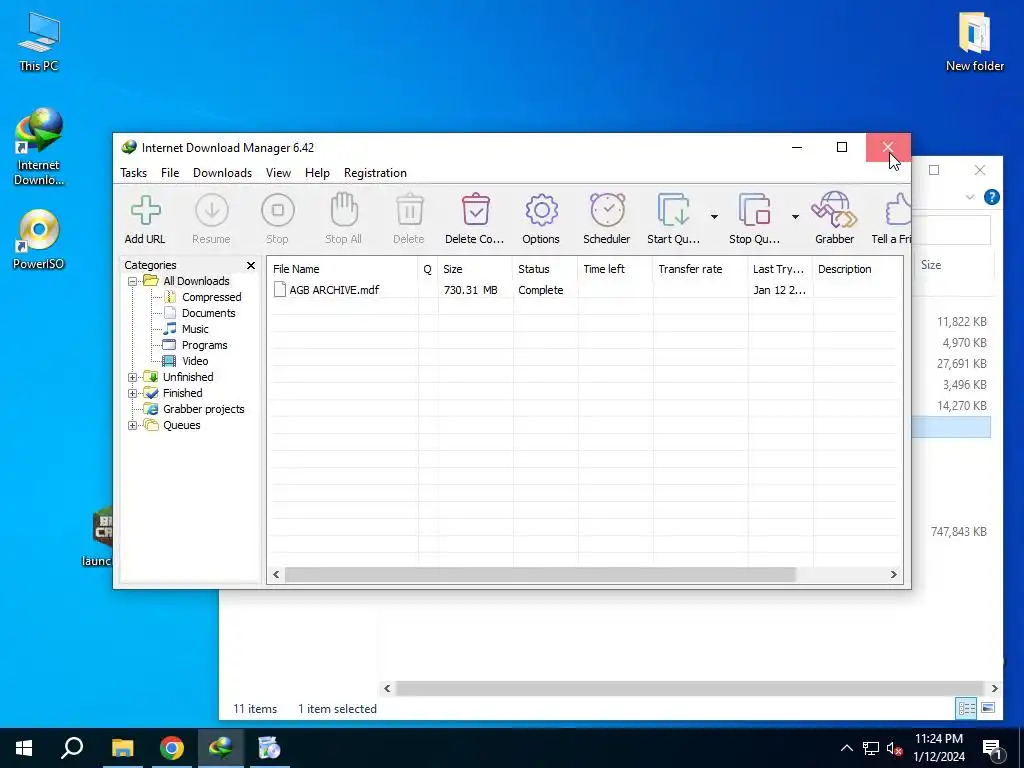Screen dimensions: 1024x768
Task: Expand the Finished category node
Action: click(133, 393)
